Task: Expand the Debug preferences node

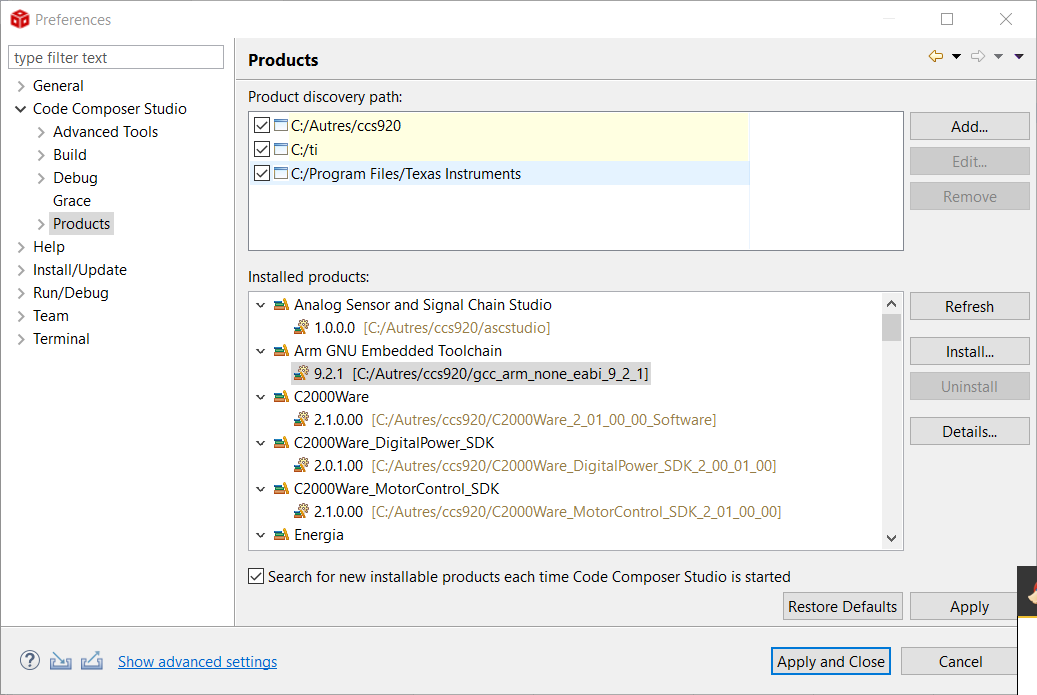Action: click(41, 179)
